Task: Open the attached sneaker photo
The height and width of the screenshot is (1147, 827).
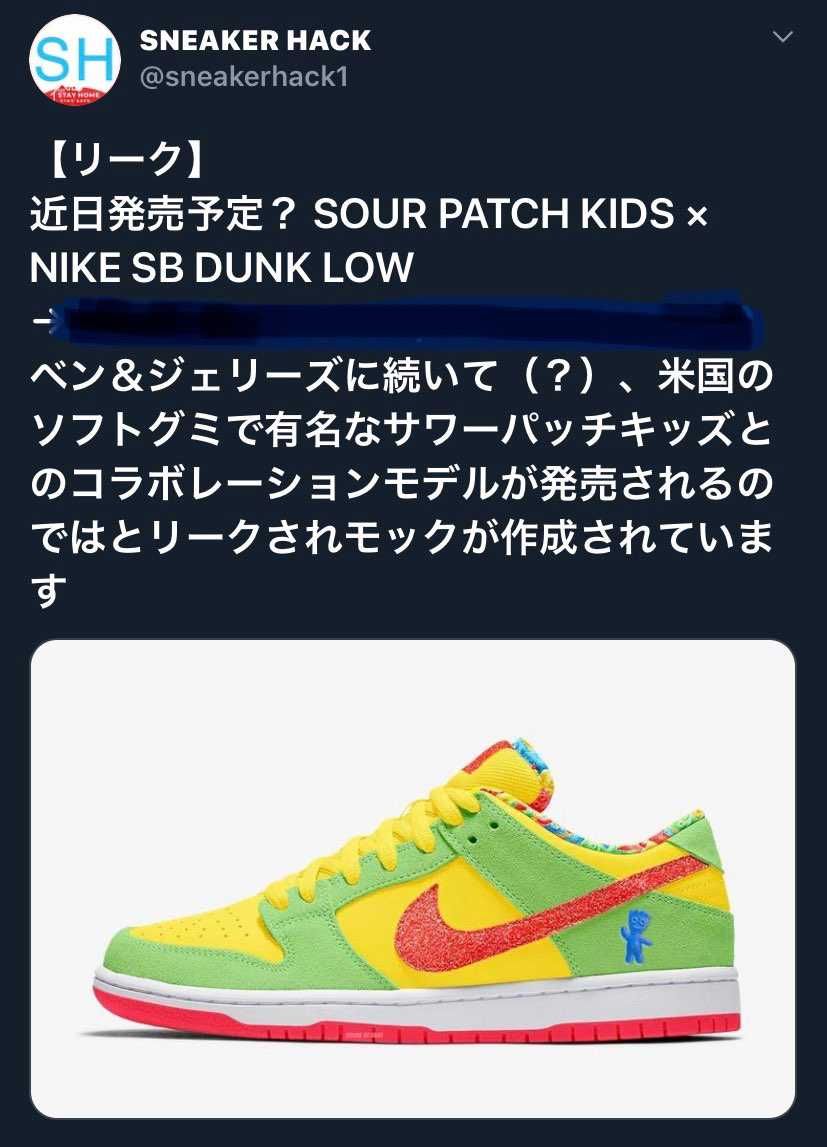Action: pos(412,878)
